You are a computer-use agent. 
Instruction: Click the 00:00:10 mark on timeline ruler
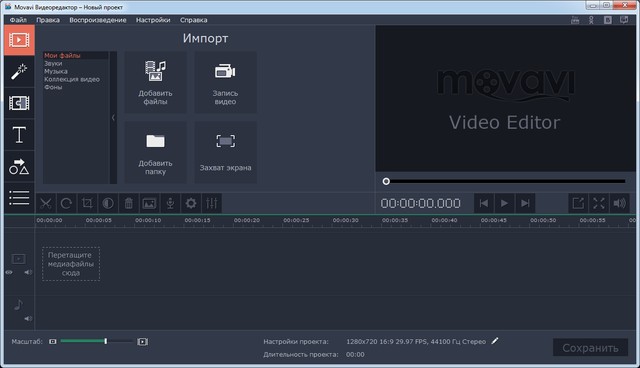(x=148, y=220)
